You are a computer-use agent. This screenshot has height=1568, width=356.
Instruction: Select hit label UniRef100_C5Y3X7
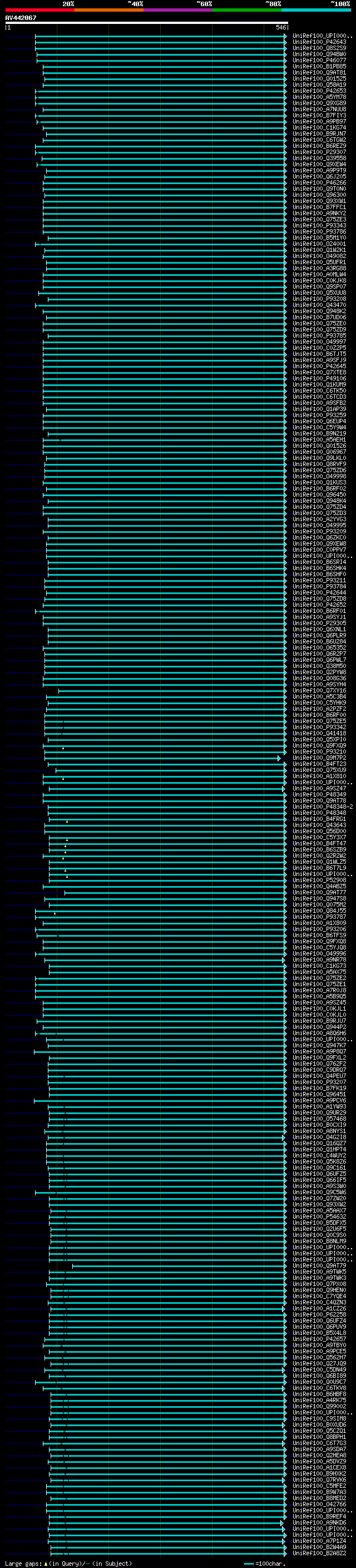[x=319, y=837]
